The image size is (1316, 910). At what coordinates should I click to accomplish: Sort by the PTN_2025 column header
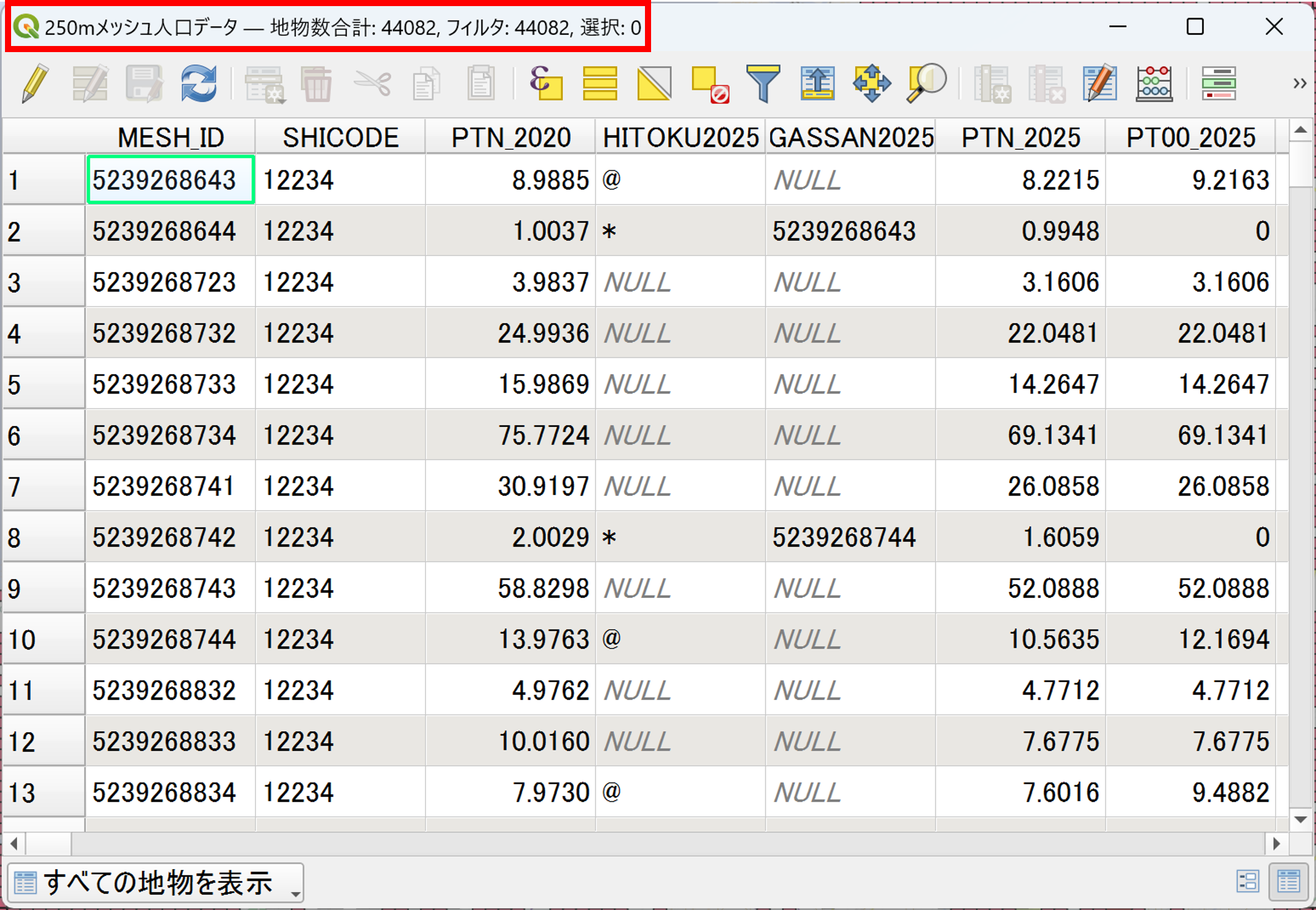(1021, 137)
